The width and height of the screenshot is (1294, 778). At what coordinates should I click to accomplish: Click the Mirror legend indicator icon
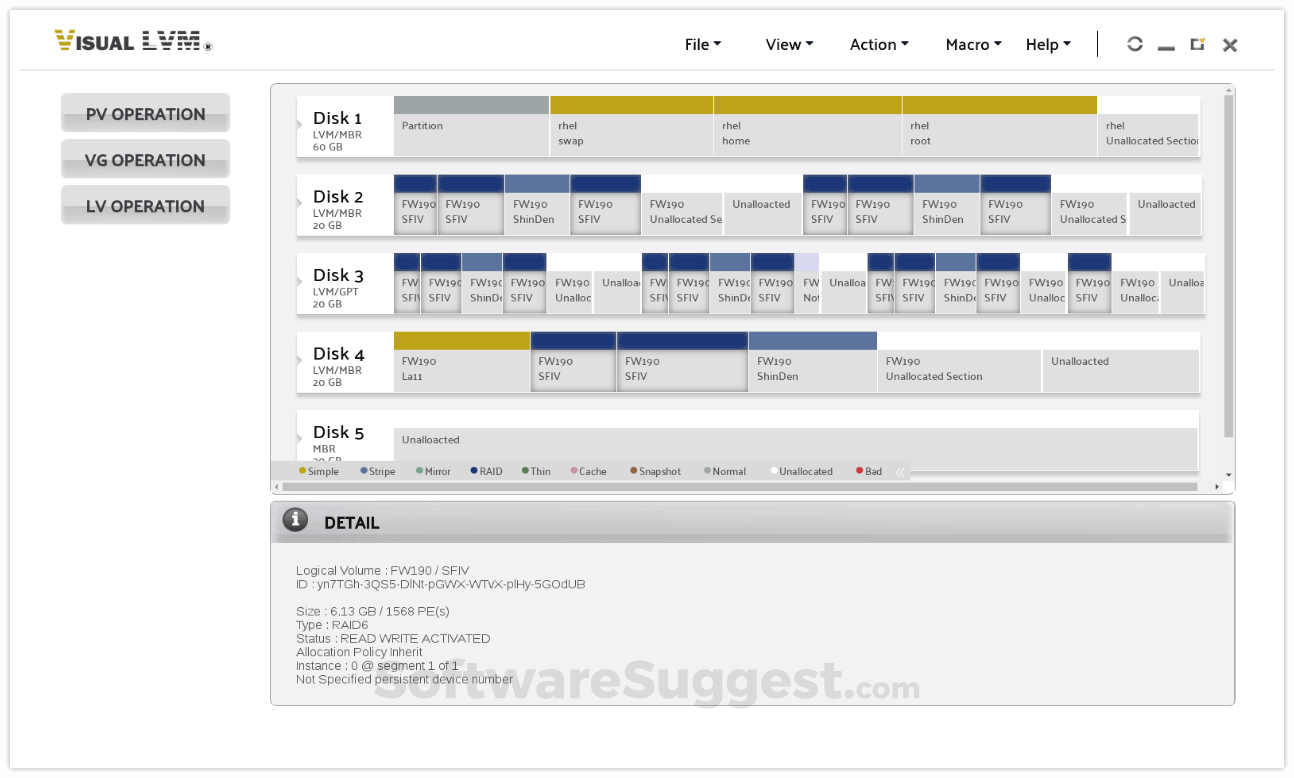(x=419, y=471)
